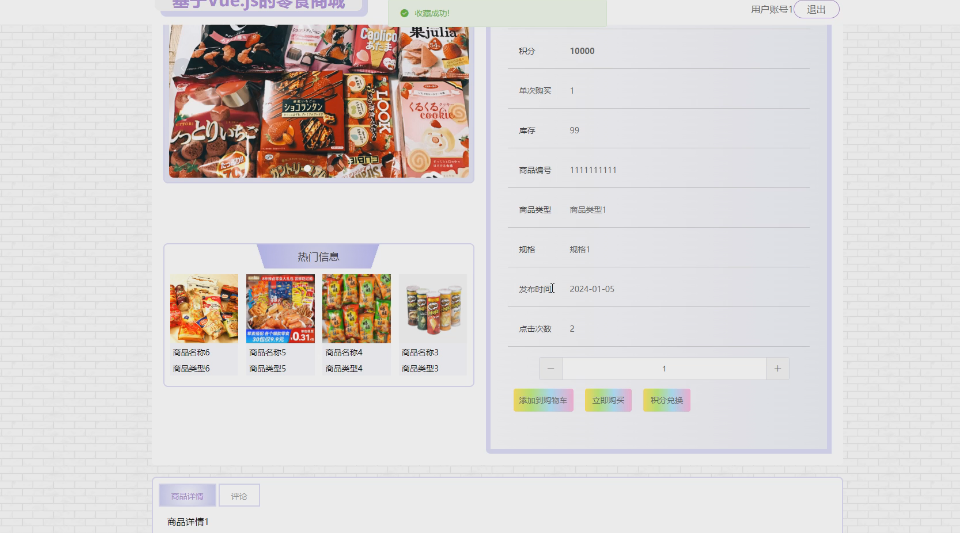Click the main snack product image

[x=319, y=102]
